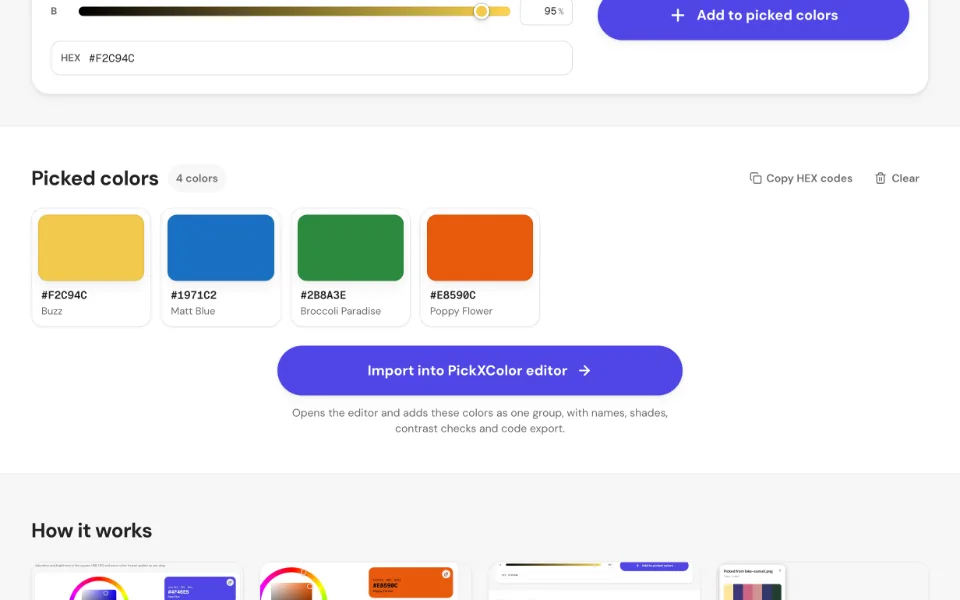Click the #1971C2 hex code text
The width and height of the screenshot is (960, 600).
coord(193,295)
